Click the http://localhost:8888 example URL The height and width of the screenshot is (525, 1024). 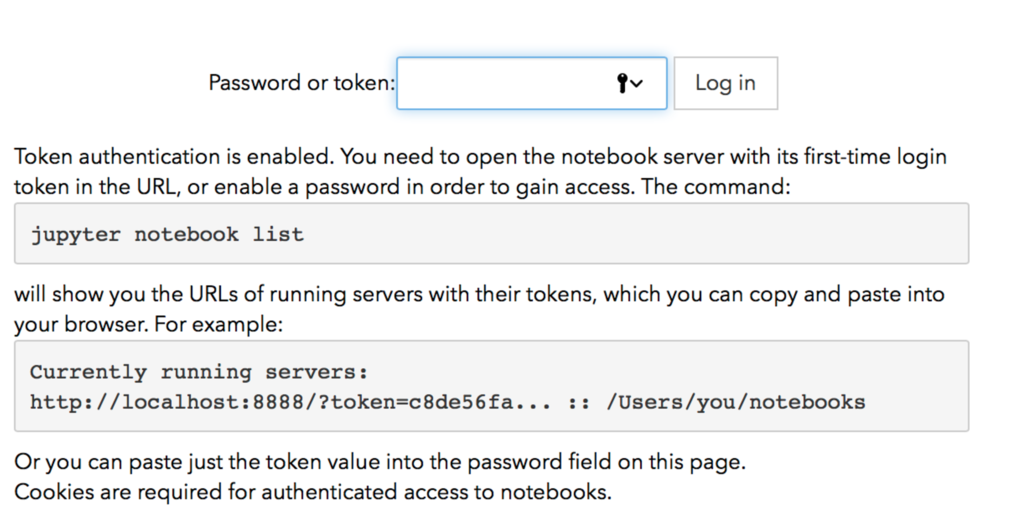(167, 402)
